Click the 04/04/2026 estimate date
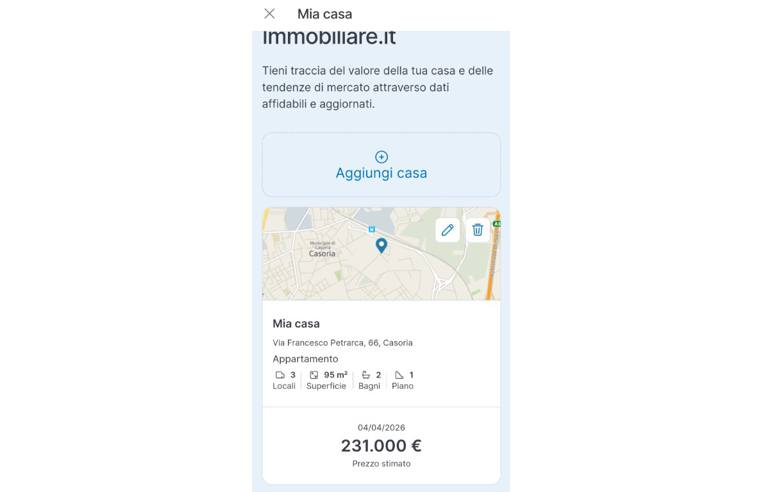764x492 pixels. click(381, 427)
